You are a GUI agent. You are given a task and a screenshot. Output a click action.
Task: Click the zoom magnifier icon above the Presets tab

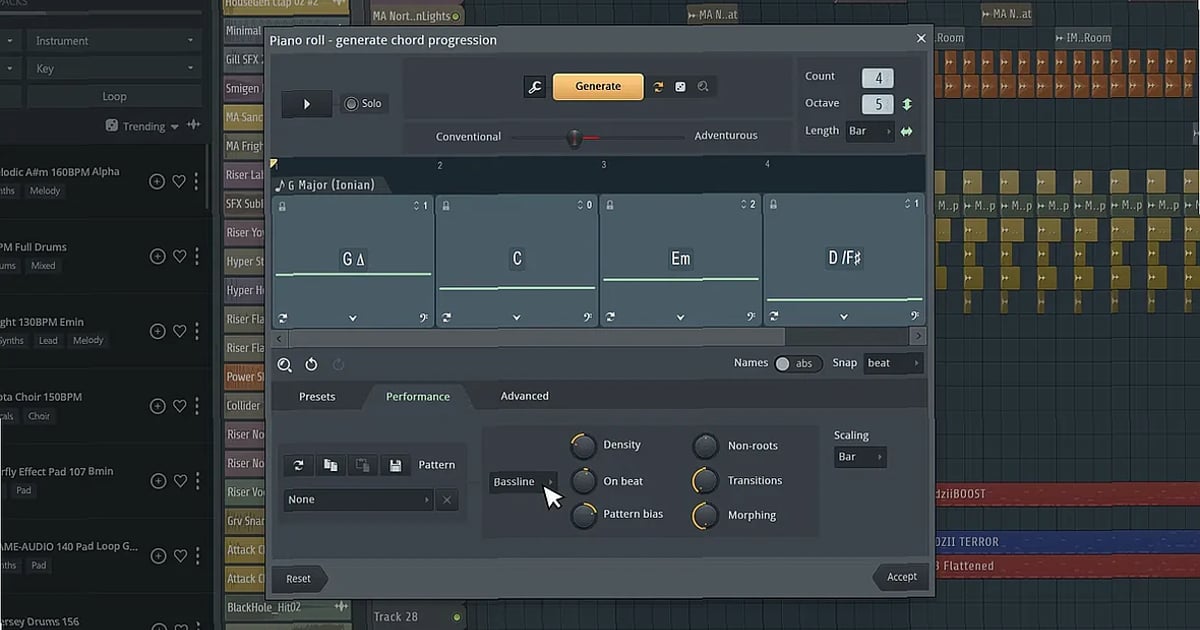pos(285,364)
